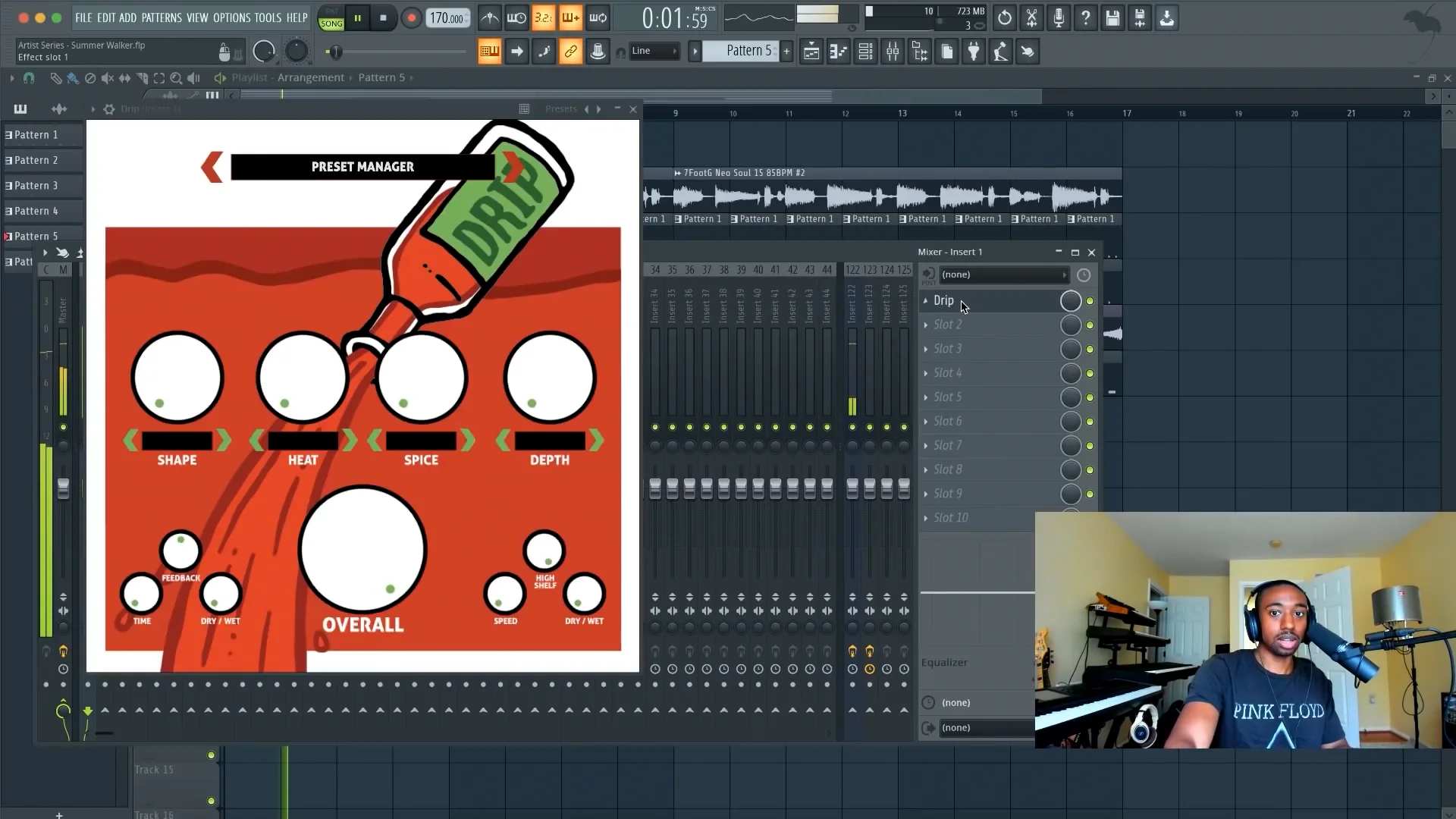Select Pattern 3 in the picker

36,186
